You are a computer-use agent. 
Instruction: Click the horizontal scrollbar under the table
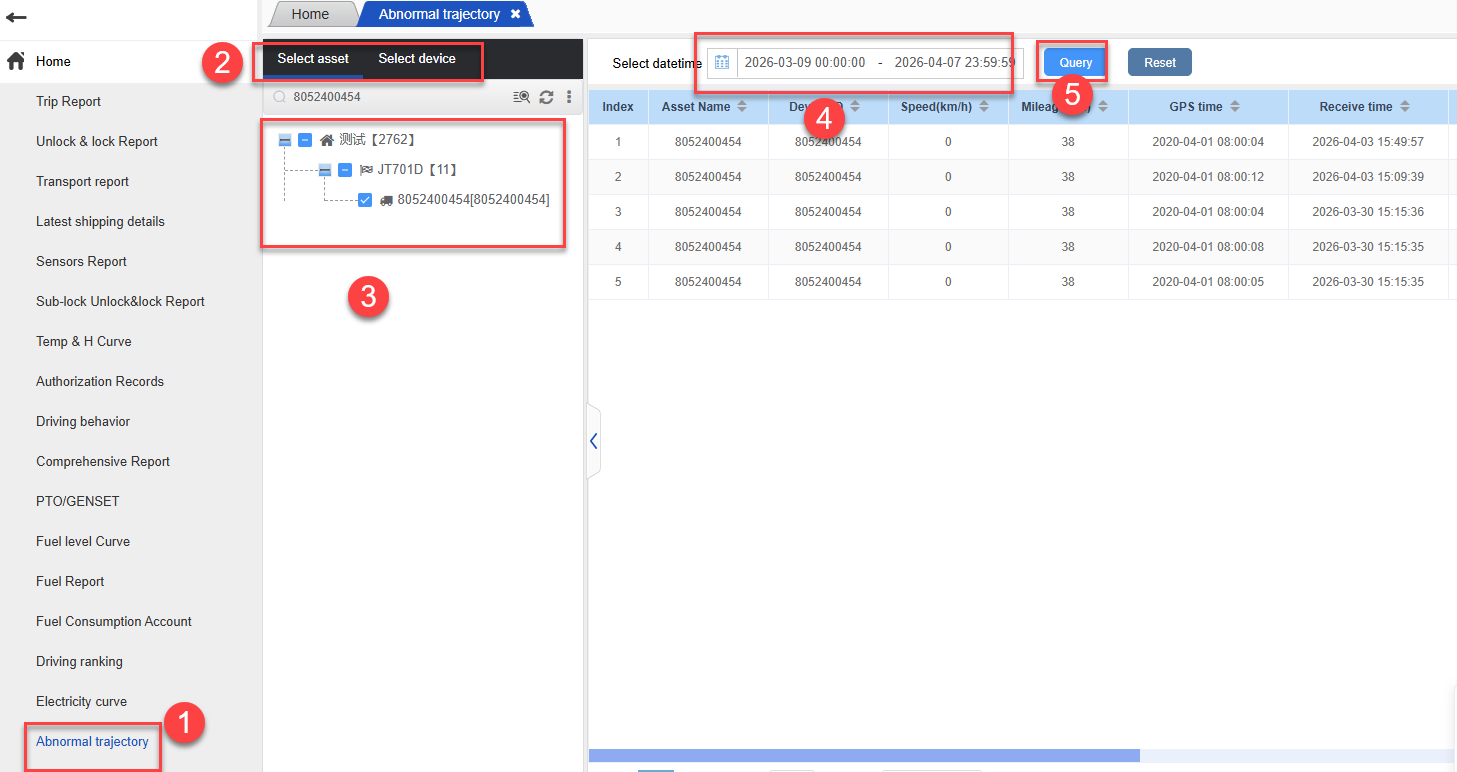[864, 755]
